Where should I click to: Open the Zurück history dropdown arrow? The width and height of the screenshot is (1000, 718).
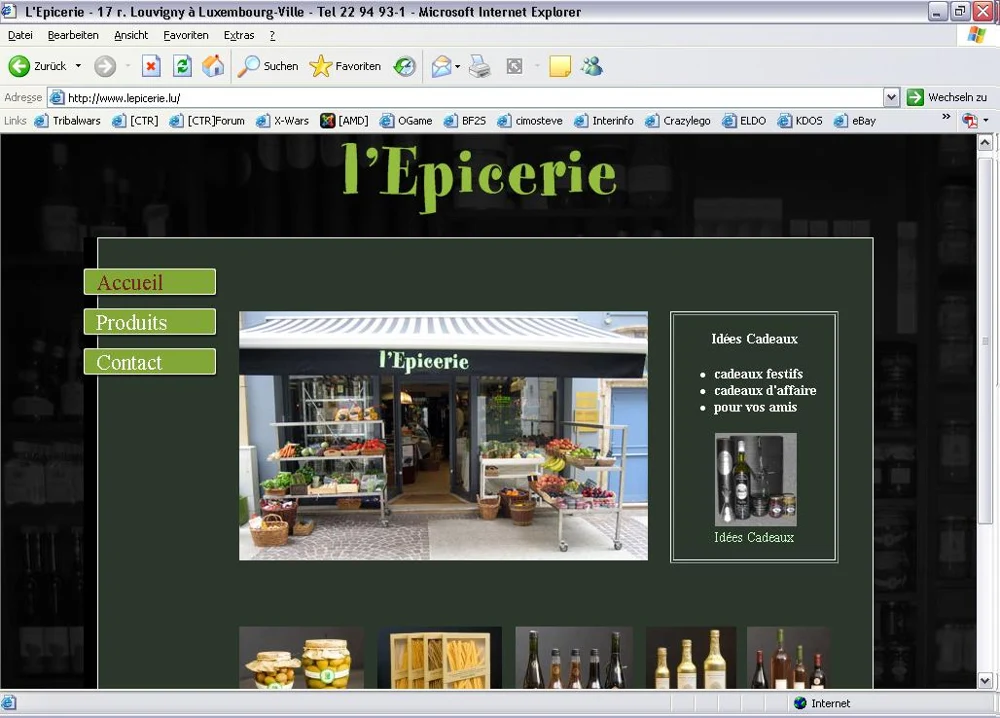(78, 66)
